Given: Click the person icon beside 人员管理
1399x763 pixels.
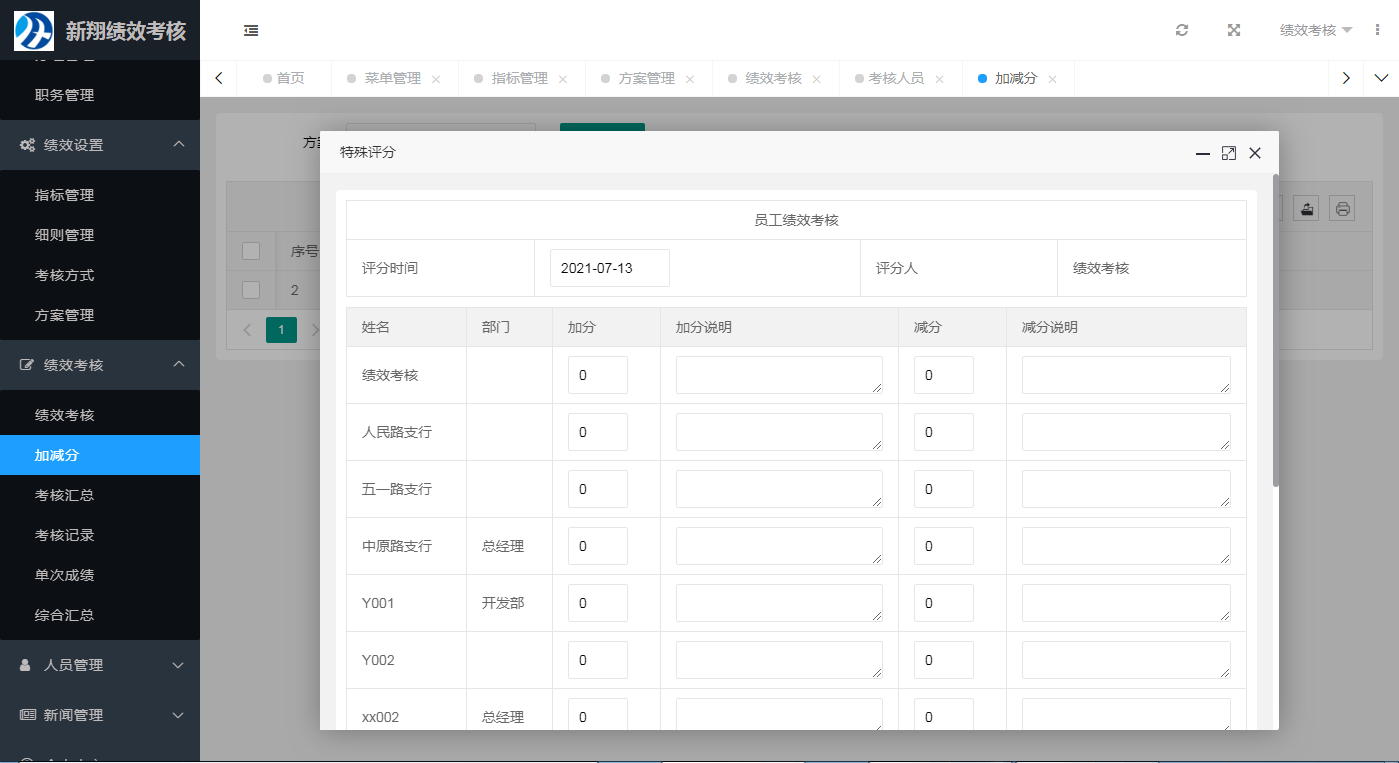Looking at the screenshot, I should 26,665.
